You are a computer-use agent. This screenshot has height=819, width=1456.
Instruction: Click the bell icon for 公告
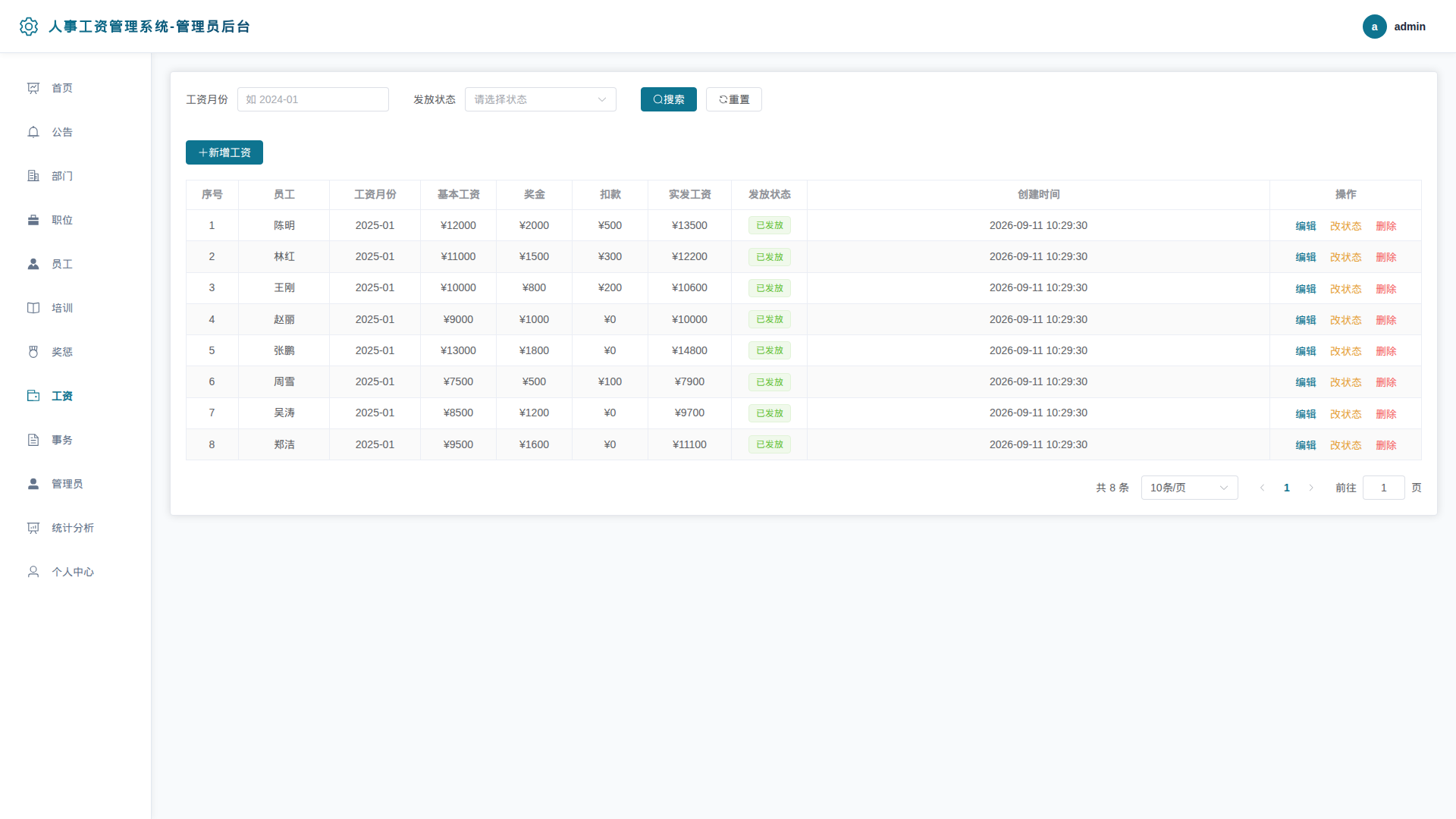(x=33, y=132)
